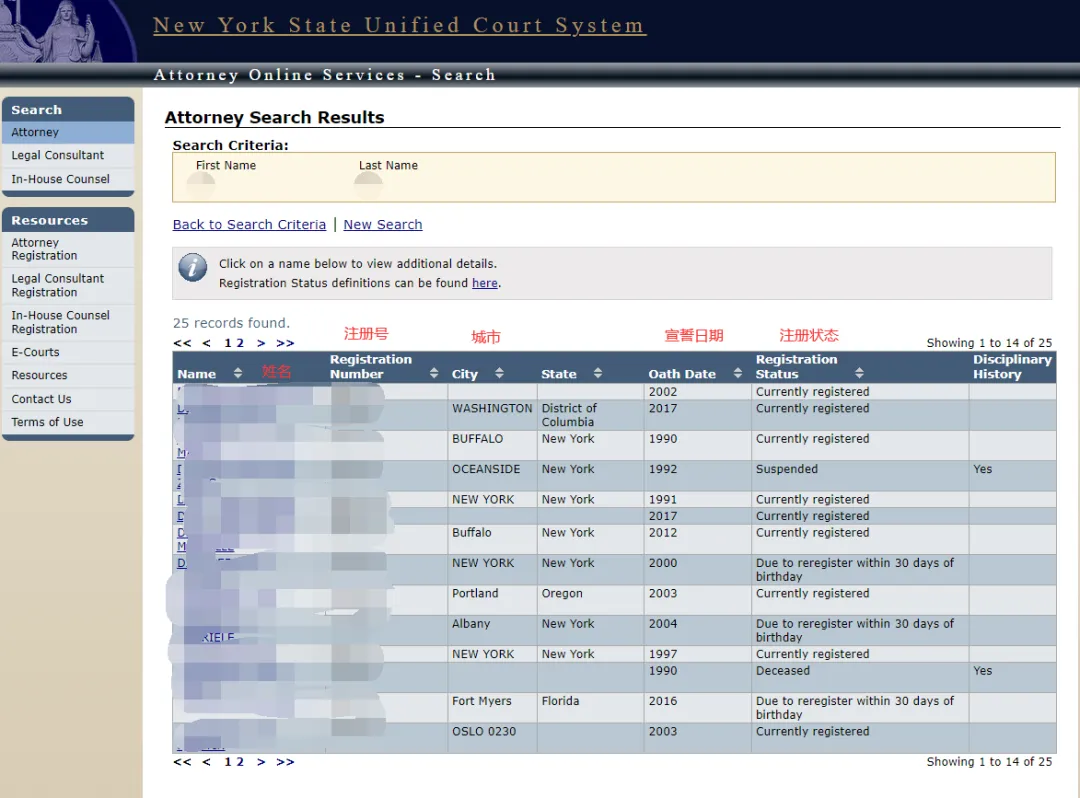Open the E-Courts sidebar link
This screenshot has height=798, width=1080.
click(x=68, y=353)
